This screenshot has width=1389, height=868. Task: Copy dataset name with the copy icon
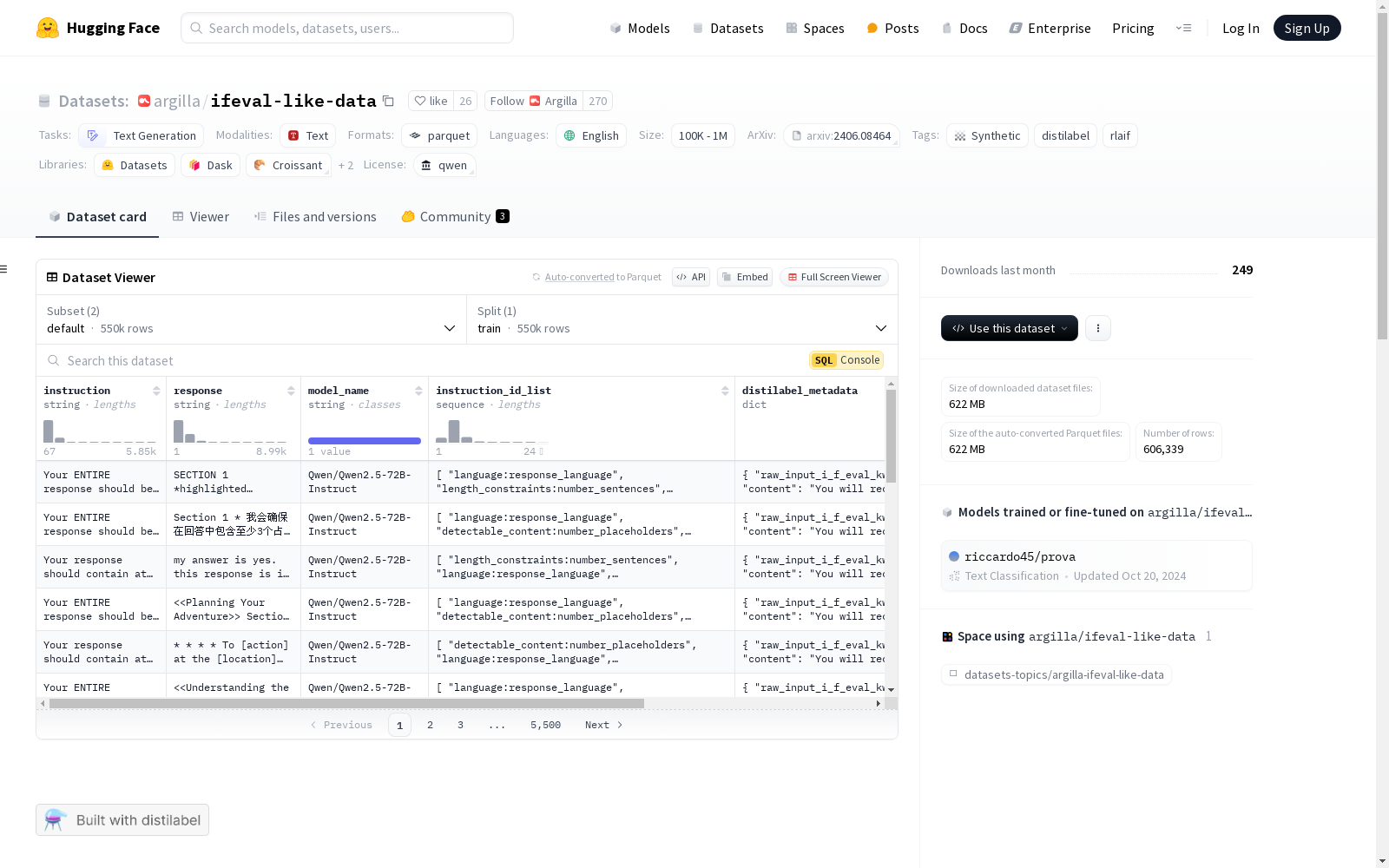(389, 102)
